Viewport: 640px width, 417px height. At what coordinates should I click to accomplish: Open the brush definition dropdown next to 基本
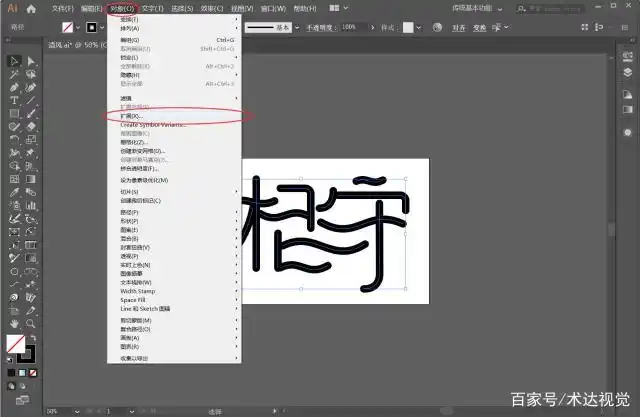tap(297, 28)
